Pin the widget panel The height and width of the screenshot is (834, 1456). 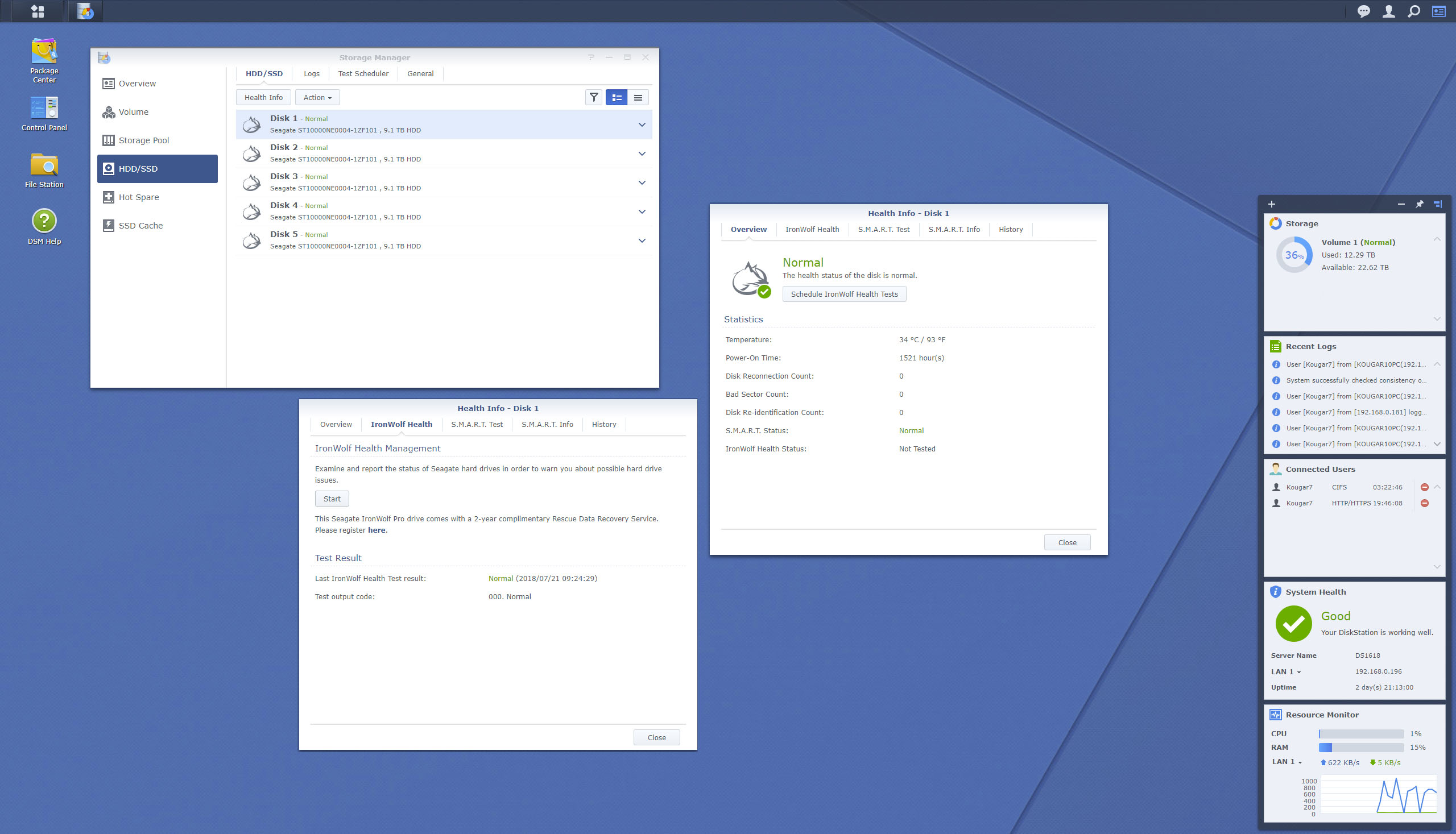click(x=1420, y=204)
